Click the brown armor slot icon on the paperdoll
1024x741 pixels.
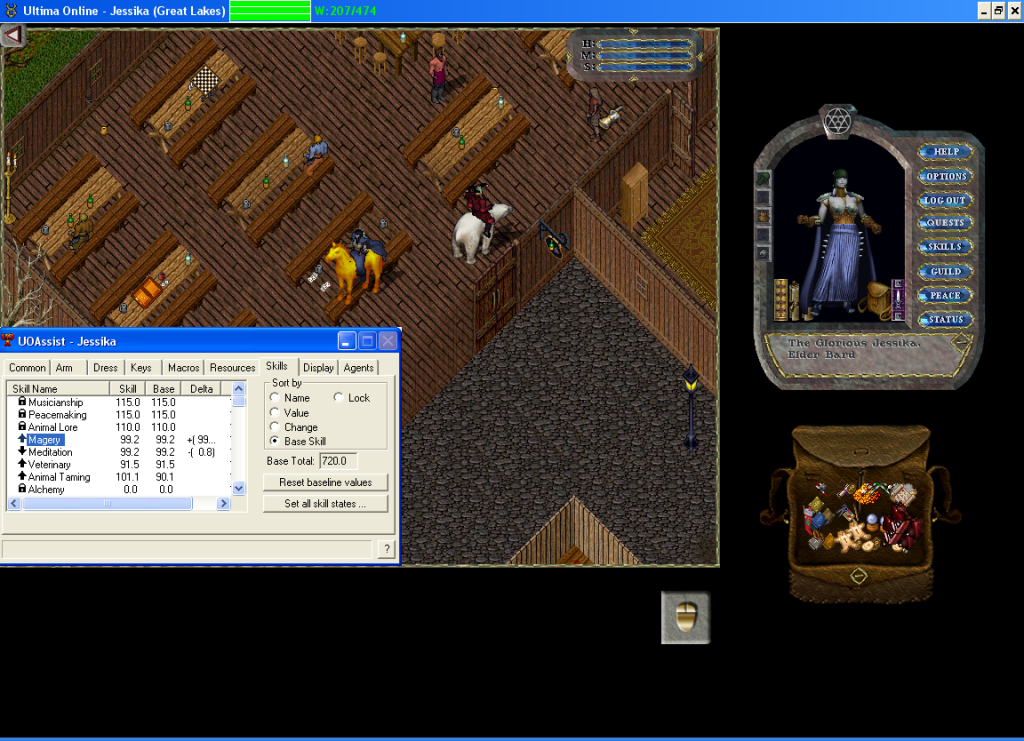pyautogui.click(x=763, y=216)
